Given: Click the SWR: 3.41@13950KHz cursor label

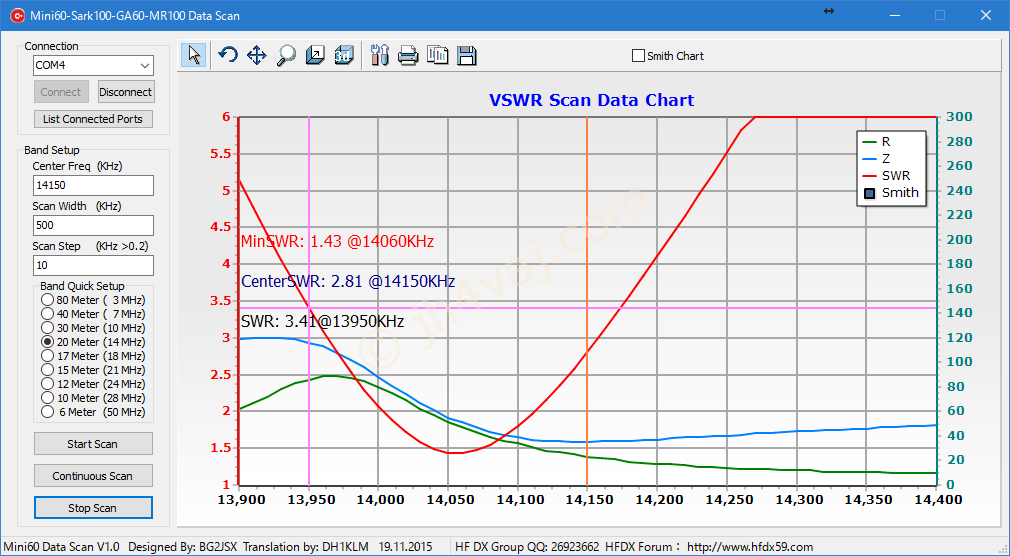Looking at the screenshot, I should [x=322, y=321].
